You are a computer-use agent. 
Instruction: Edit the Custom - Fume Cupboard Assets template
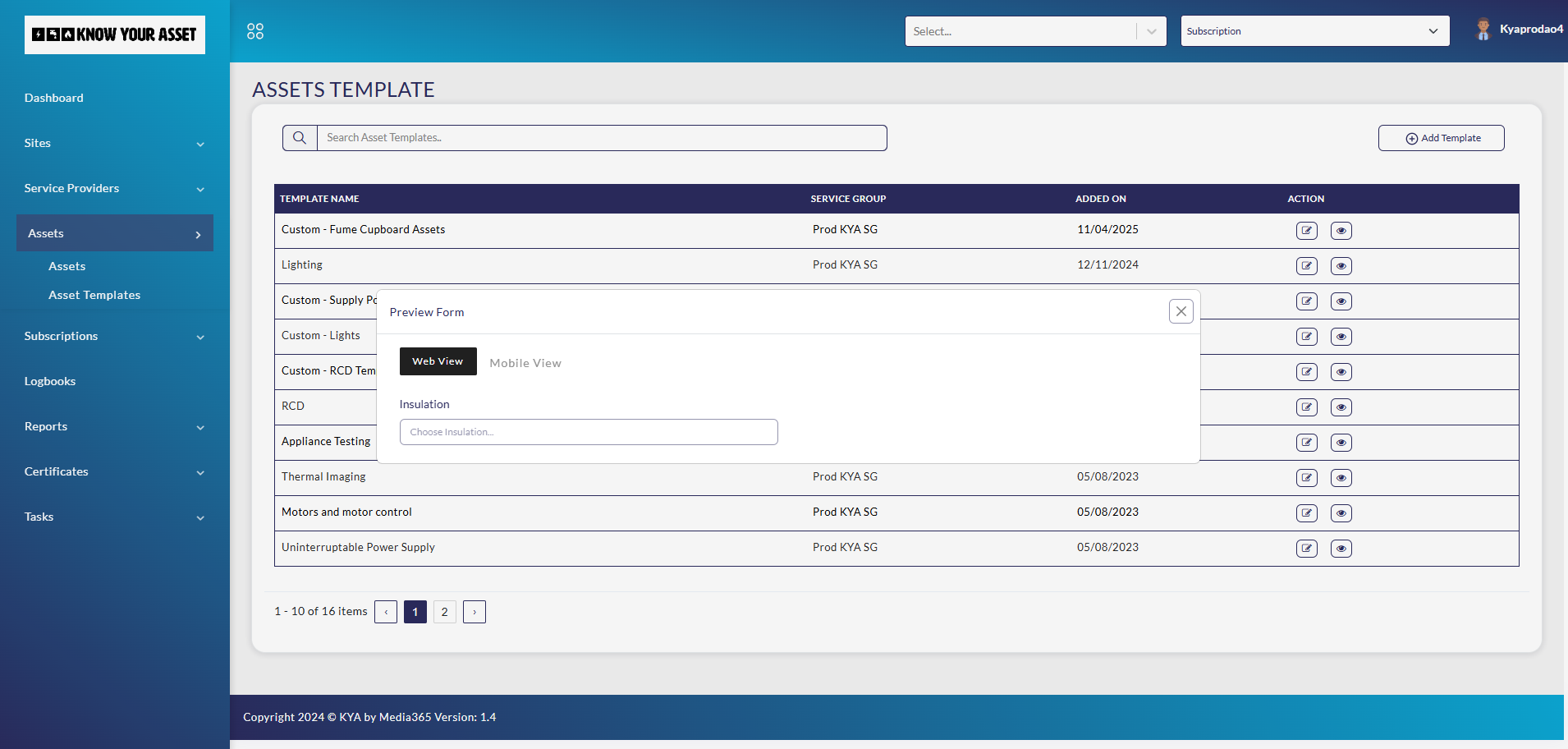tap(1306, 231)
